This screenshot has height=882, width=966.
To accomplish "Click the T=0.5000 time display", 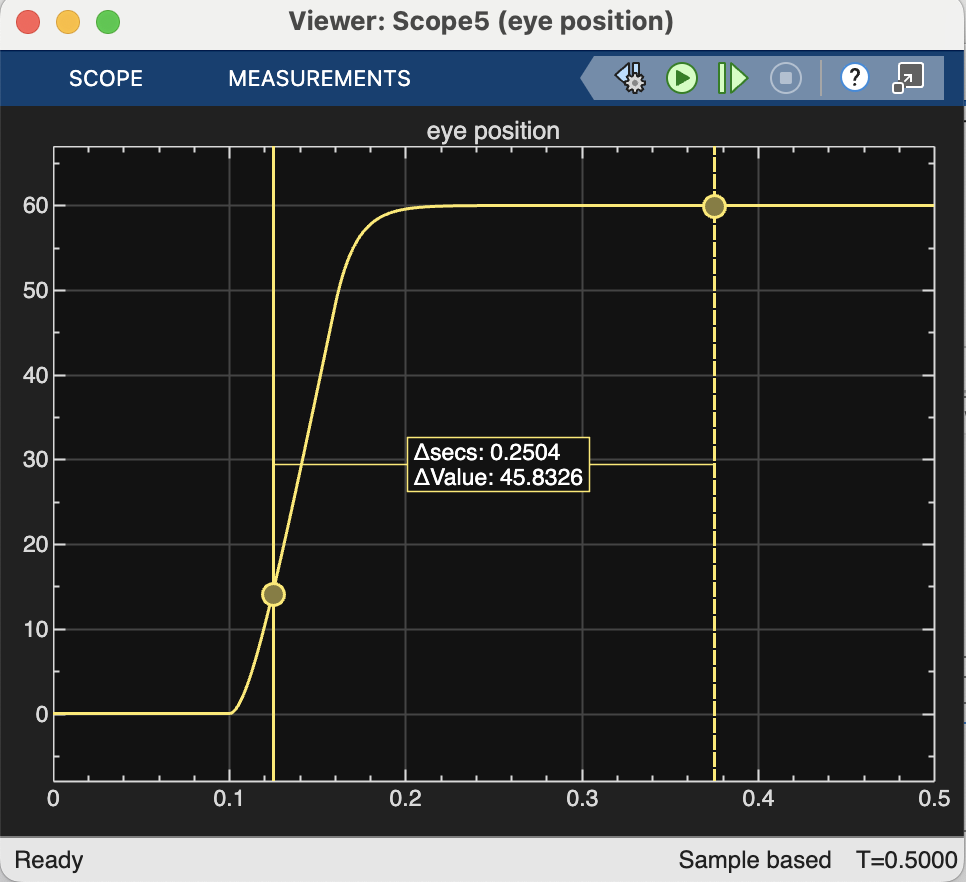I will pos(906,859).
